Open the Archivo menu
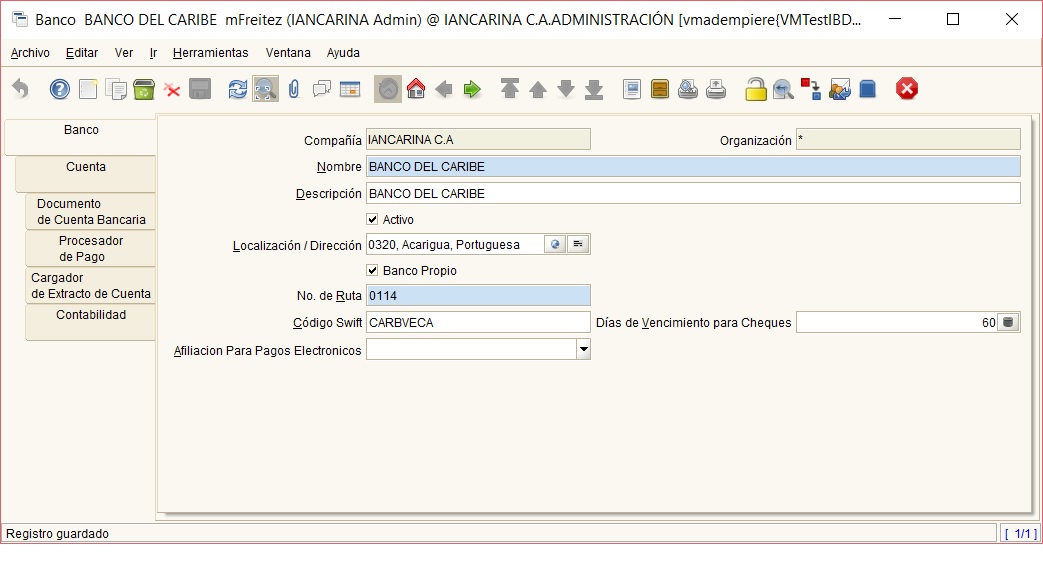 [30, 53]
